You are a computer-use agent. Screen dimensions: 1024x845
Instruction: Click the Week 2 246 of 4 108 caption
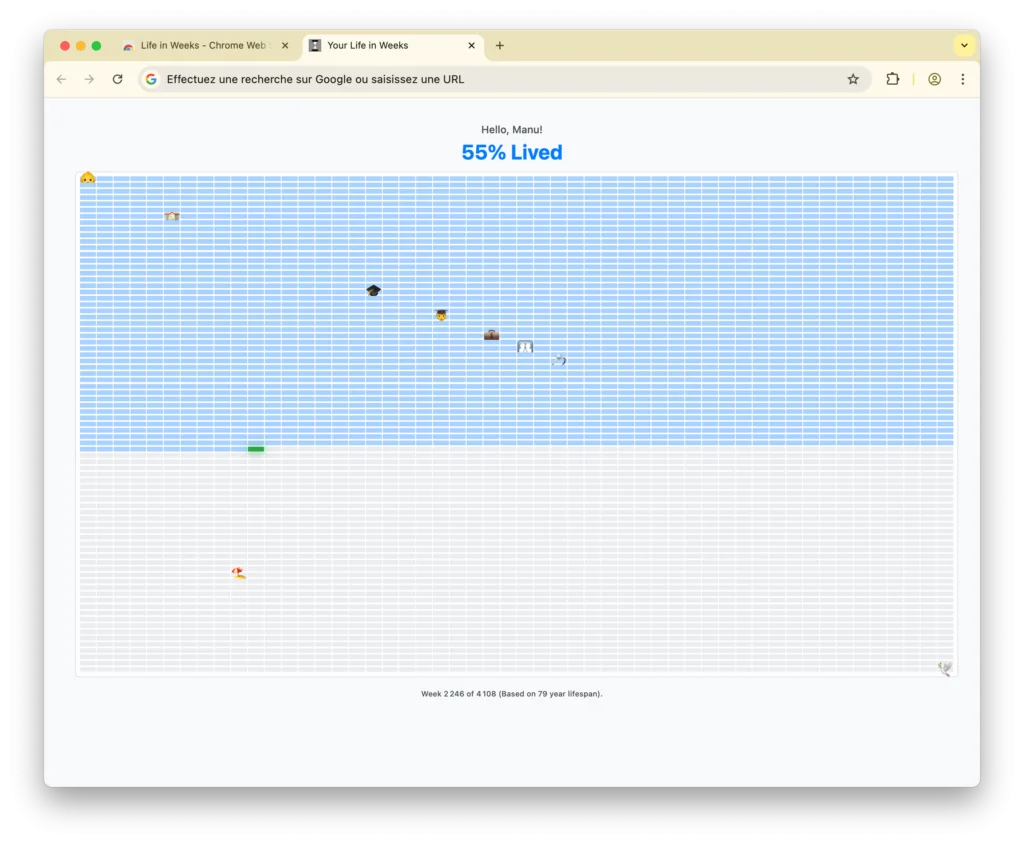[512, 694]
